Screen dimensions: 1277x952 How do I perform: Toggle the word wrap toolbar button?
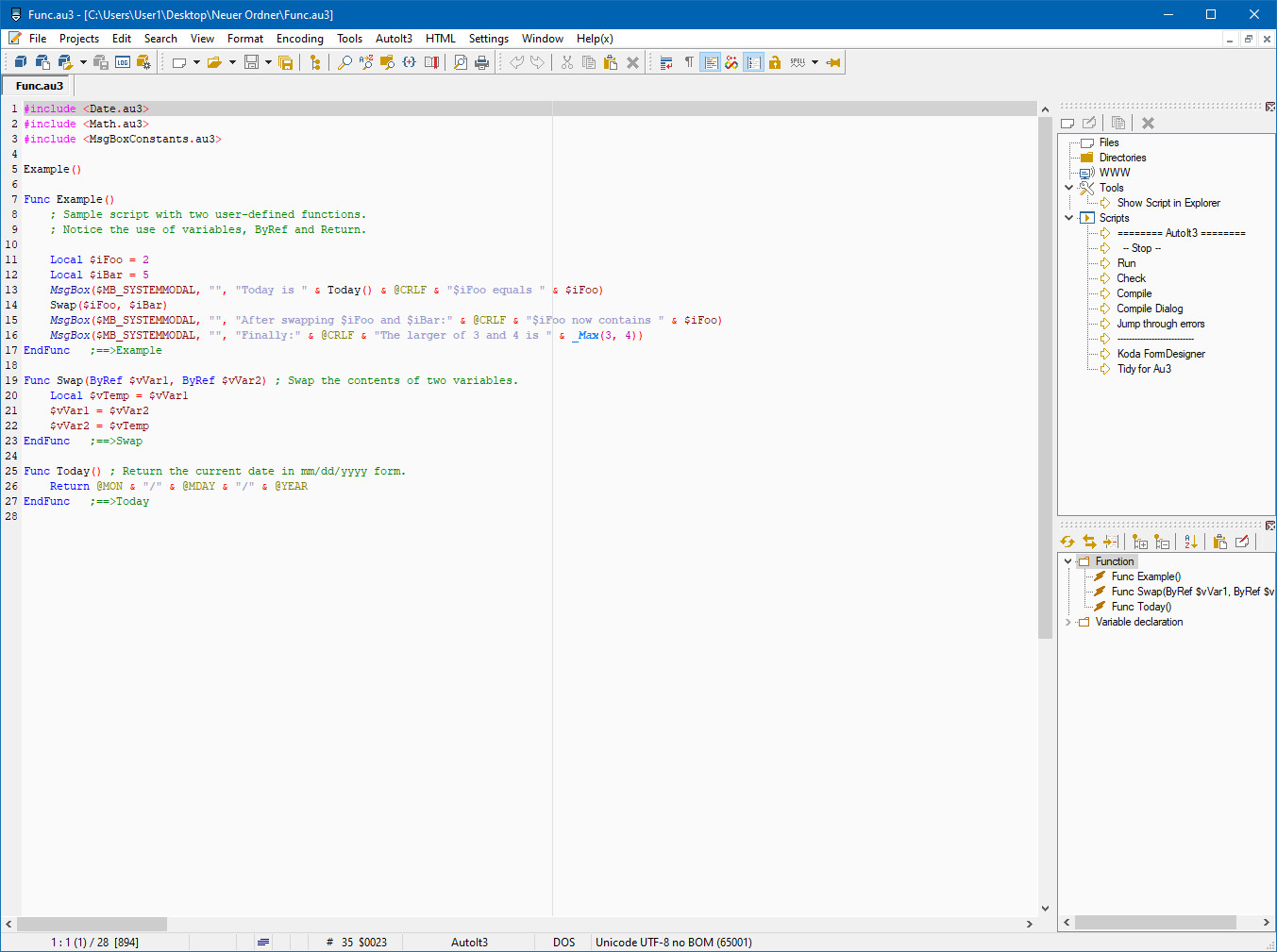[x=666, y=62]
